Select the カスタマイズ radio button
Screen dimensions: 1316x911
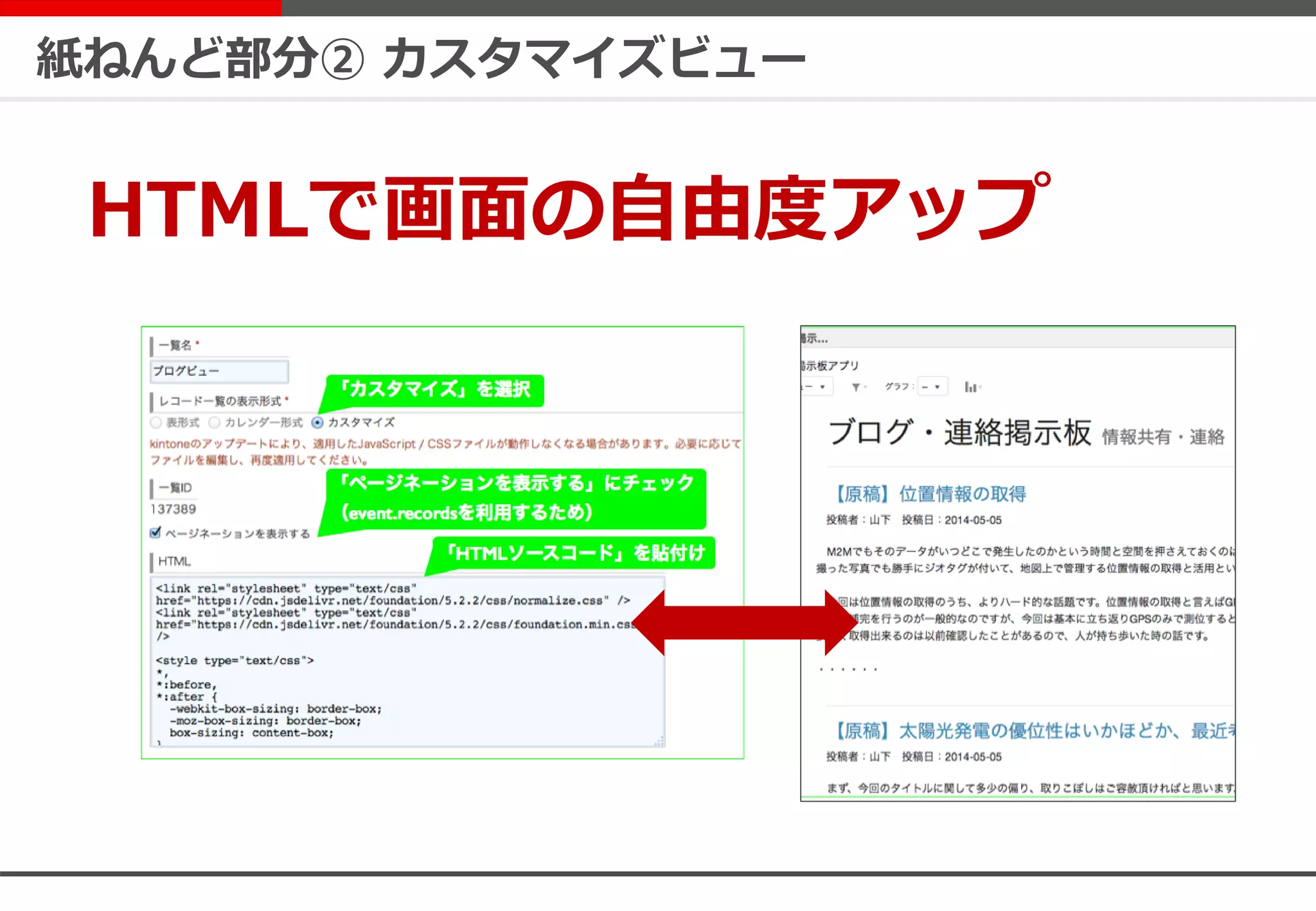tap(317, 423)
